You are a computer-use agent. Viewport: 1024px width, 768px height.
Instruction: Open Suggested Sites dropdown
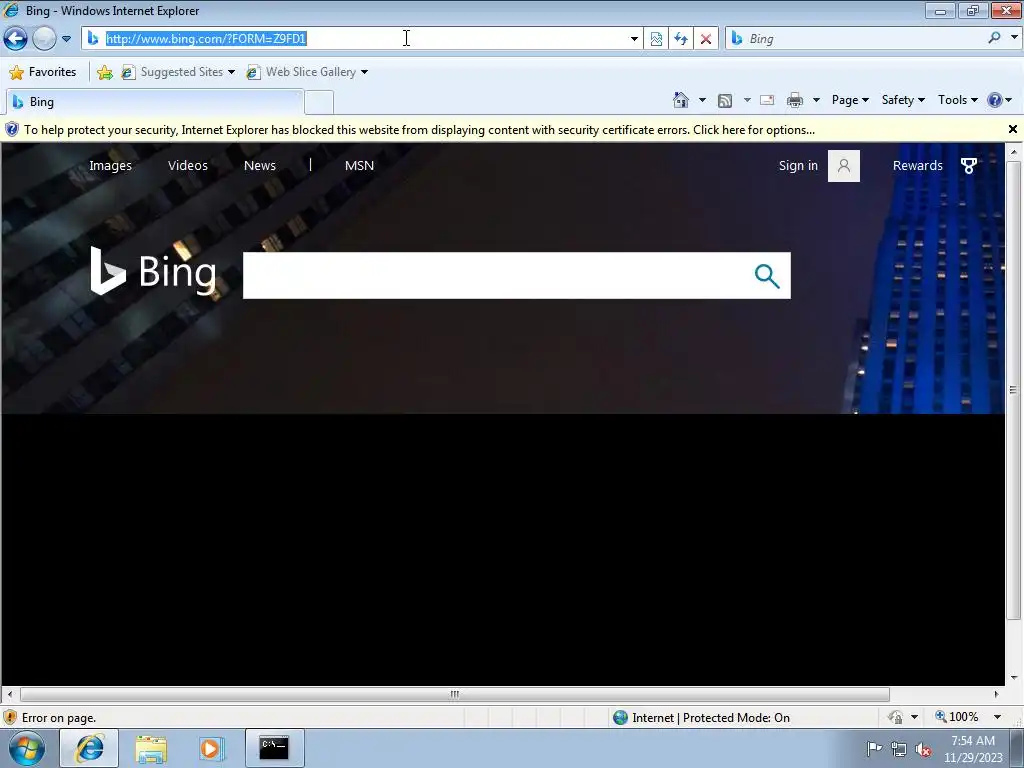point(178,72)
